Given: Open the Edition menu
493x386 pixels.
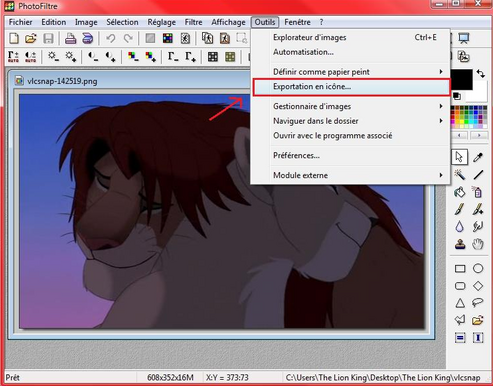Looking at the screenshot, I should [53, 22].
